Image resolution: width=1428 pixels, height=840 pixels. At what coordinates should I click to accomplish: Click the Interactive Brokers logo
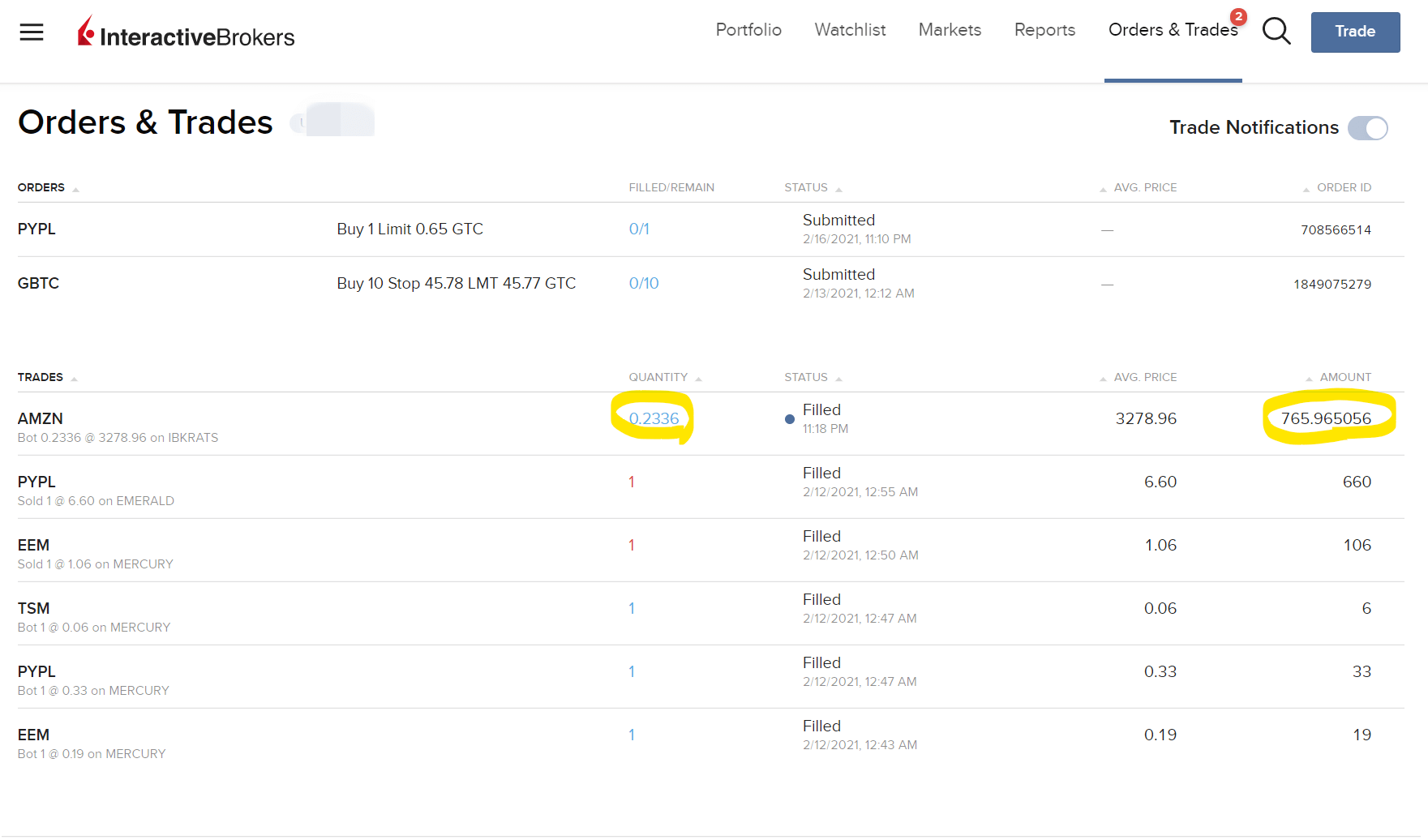tap(187, 34)
